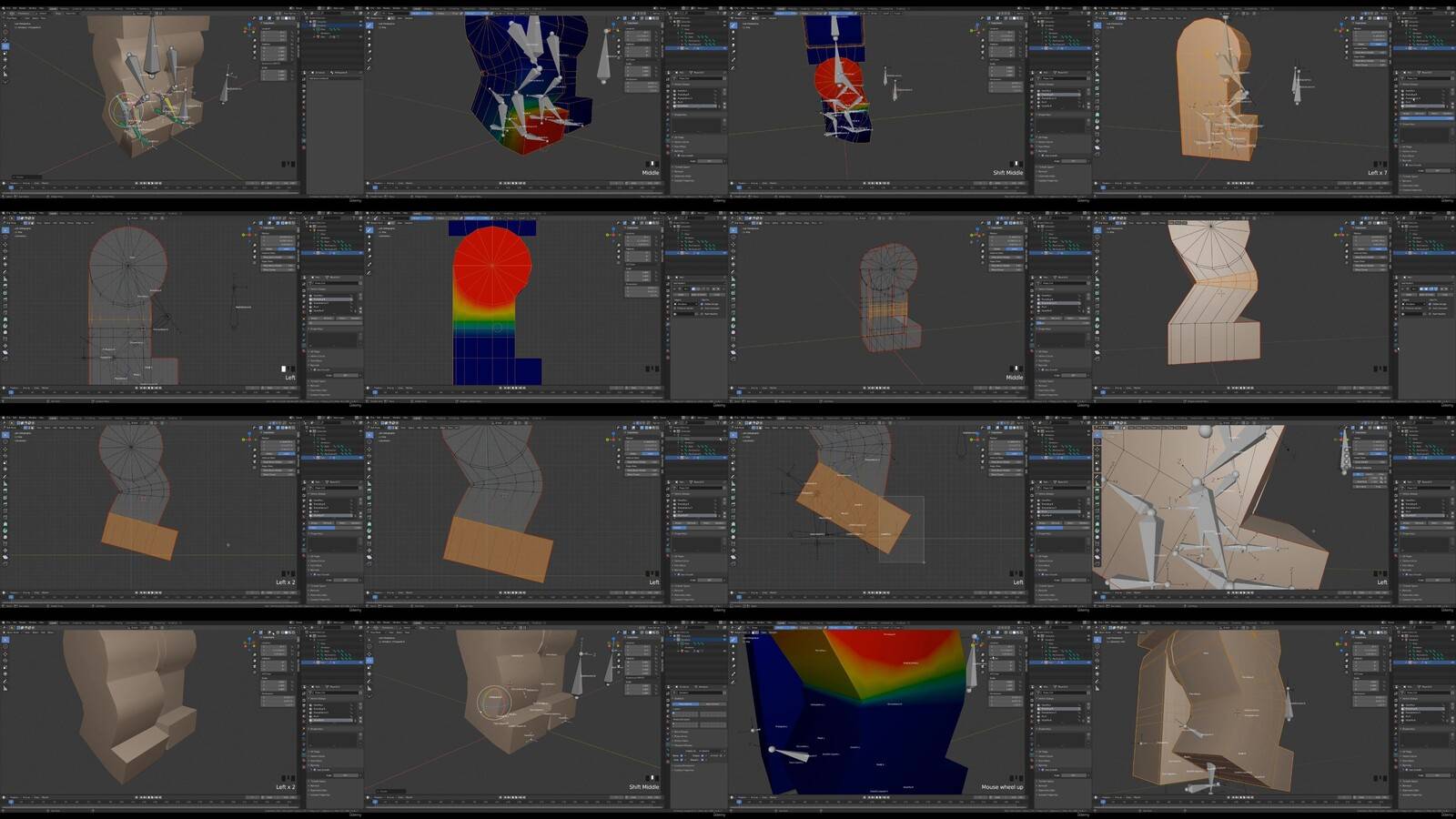Click navigation gizmo in the weight-paint bones frame
The height and width of the screenshot is (819, 1456).
pyautogui.click(x=612, y=29)
